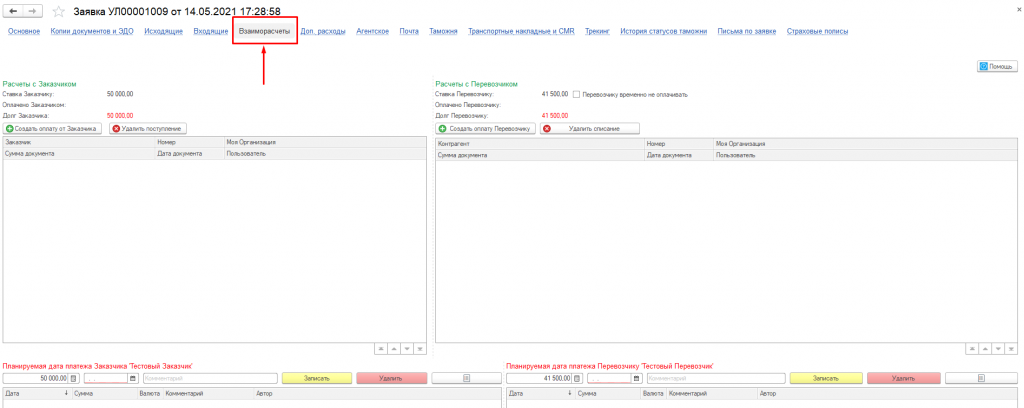
Task: Toggle sort arrow on Заказчик Дата column
Action: [66, 394]
